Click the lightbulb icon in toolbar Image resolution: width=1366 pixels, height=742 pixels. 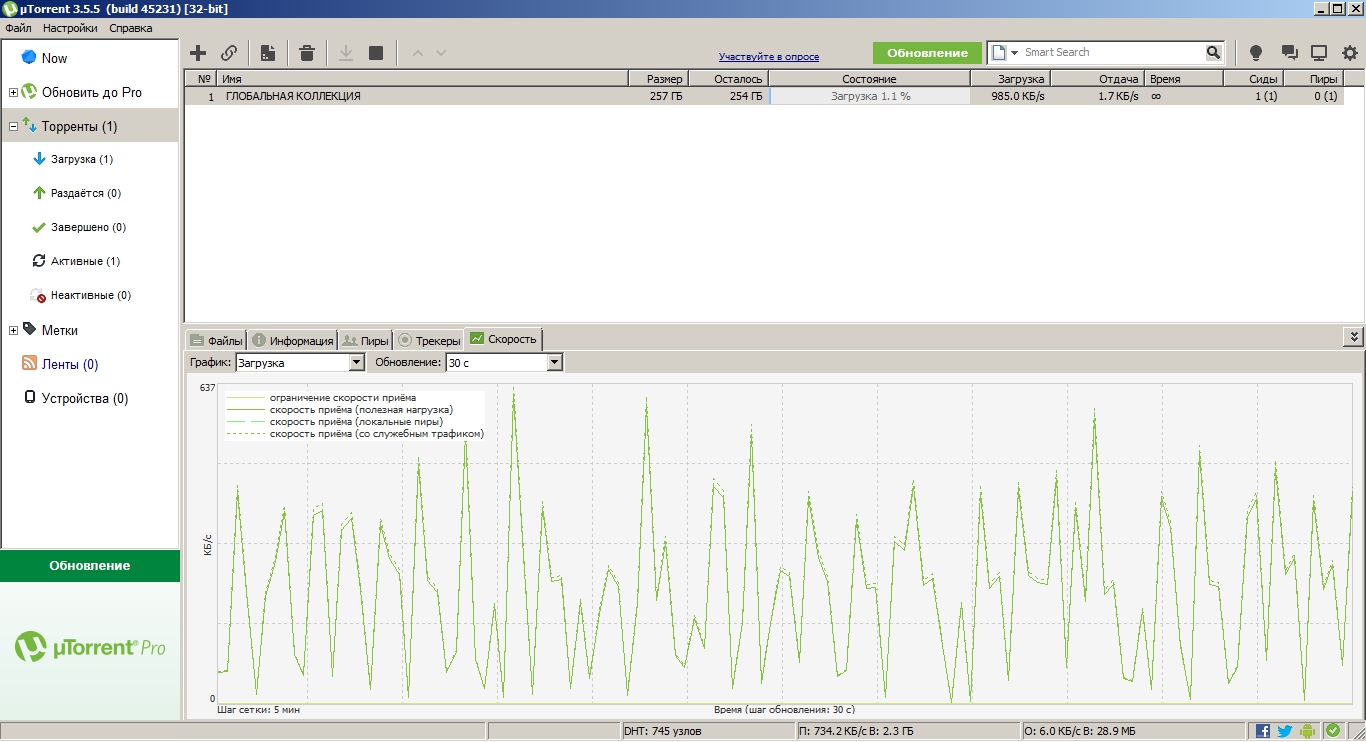tap(1256, 53)
